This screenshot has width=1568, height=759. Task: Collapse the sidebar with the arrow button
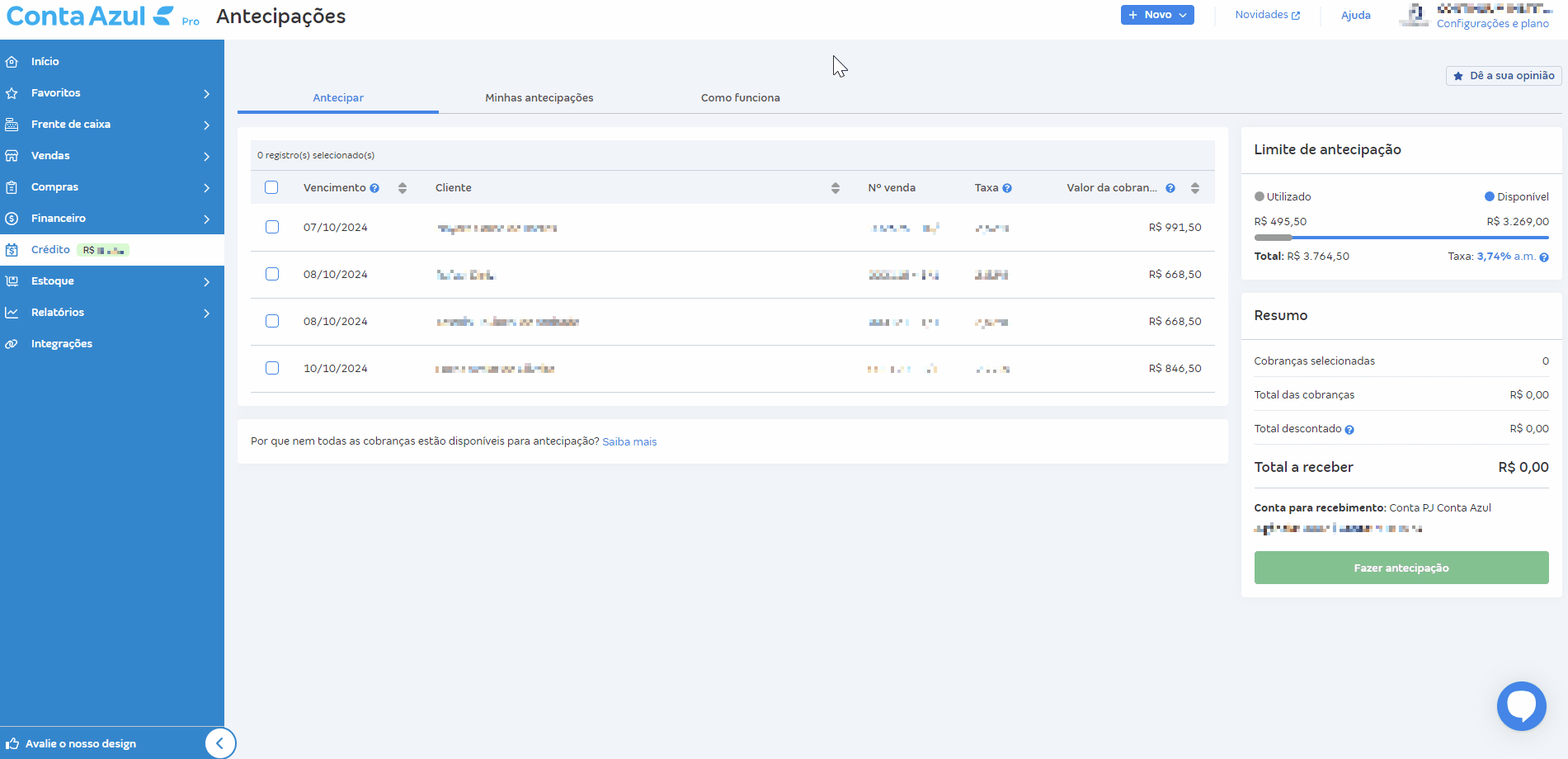click(219, 743)
